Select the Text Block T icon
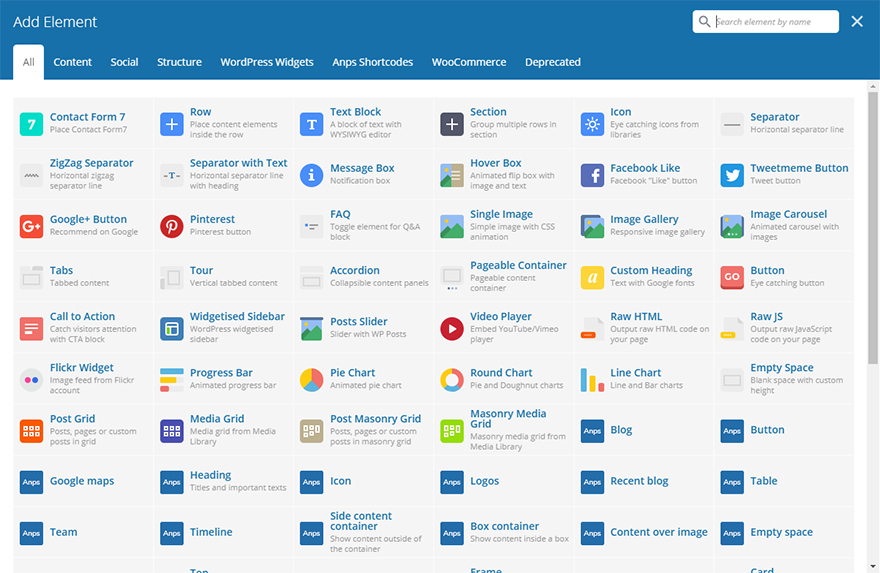This screenshot has width=880, height=573. tap(311, 124)
